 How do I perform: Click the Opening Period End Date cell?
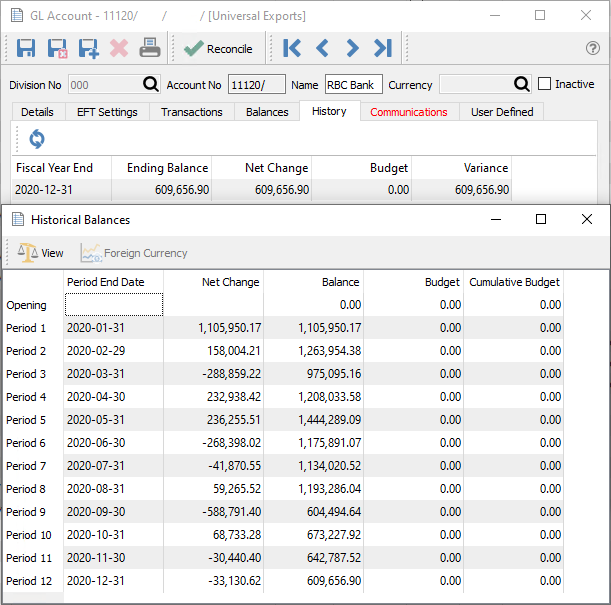tap(113, 305)
